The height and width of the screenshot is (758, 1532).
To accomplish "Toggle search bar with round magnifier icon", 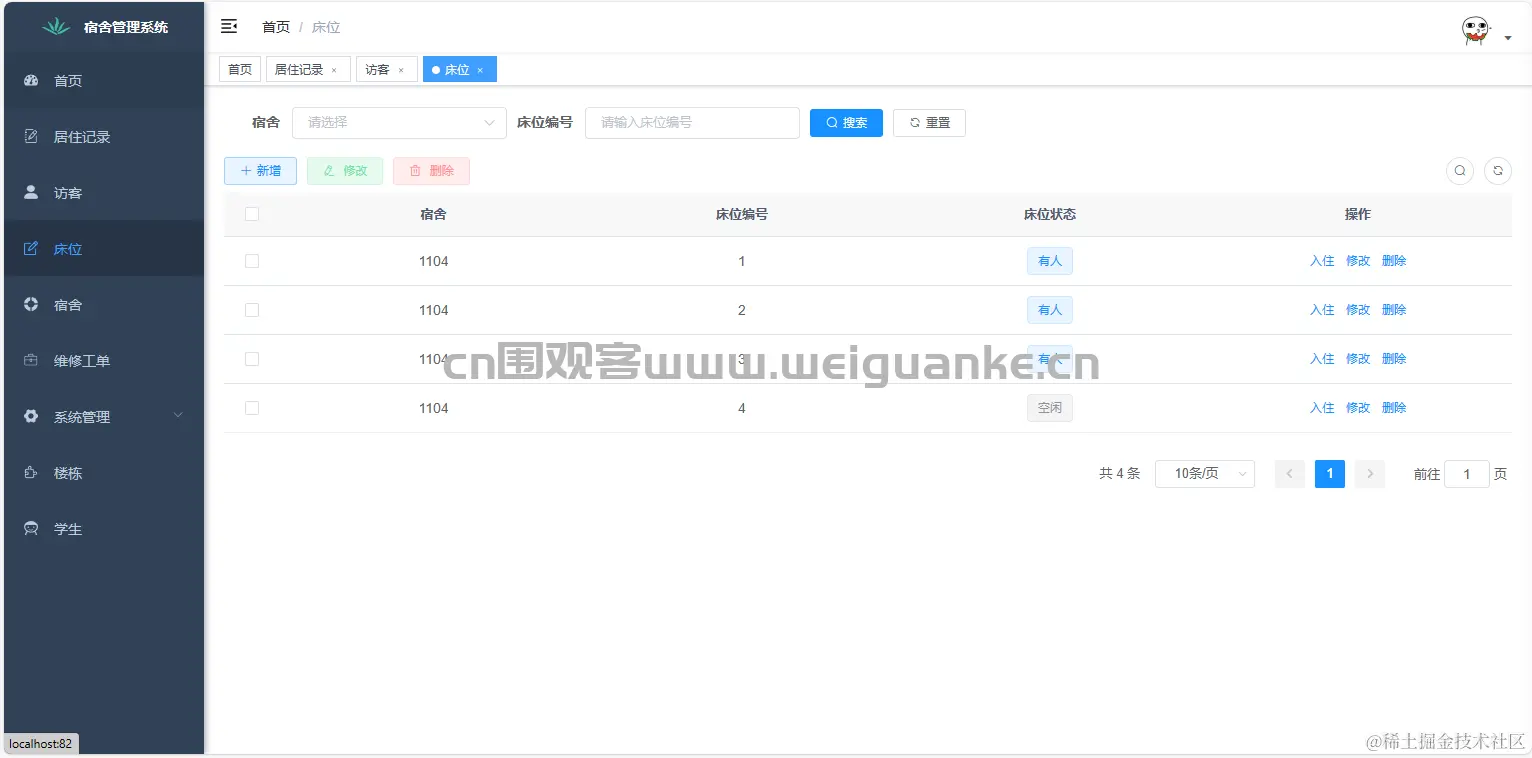I will pos(1460,171).
